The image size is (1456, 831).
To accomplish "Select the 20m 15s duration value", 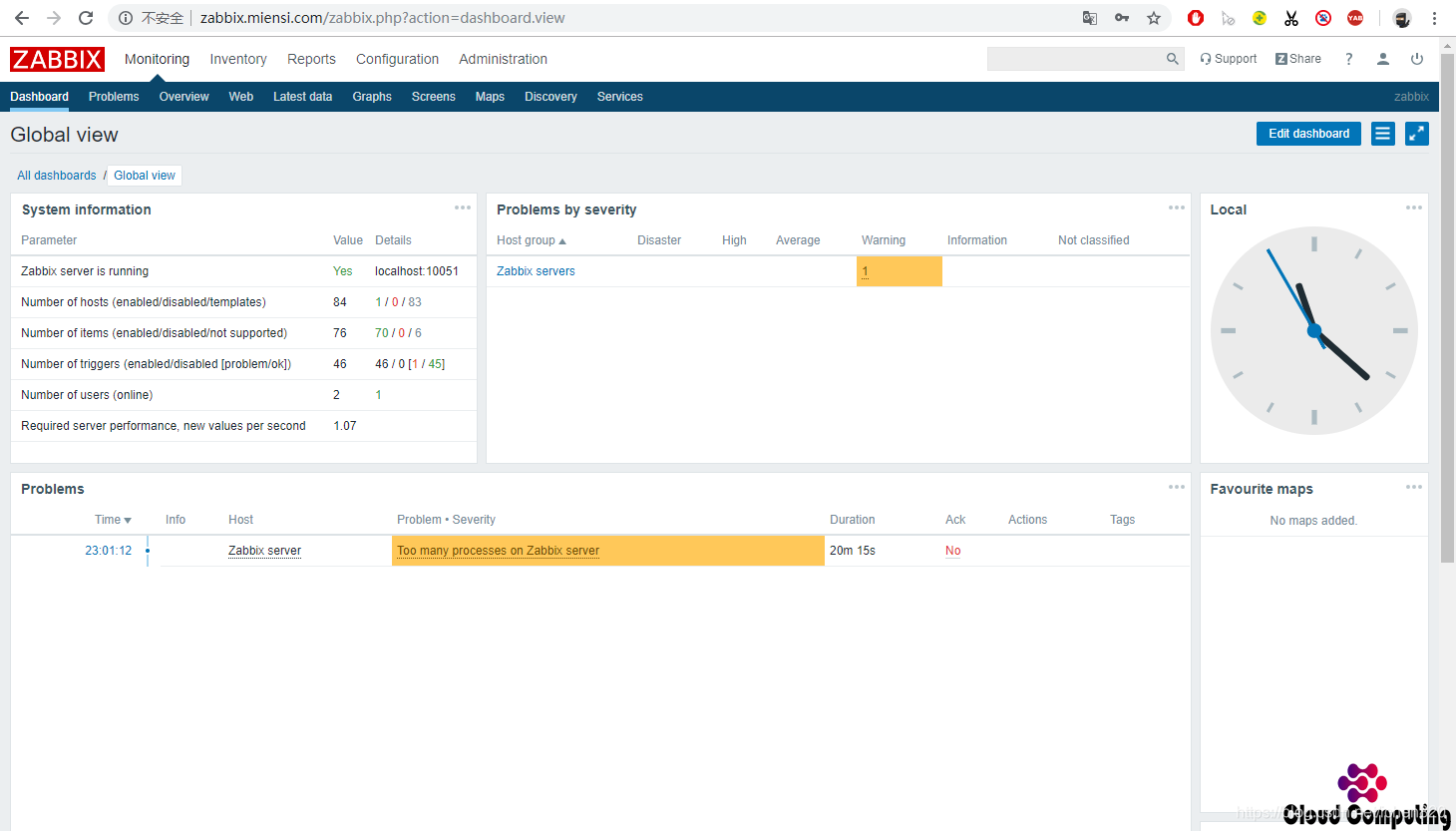I will point(853,551).
